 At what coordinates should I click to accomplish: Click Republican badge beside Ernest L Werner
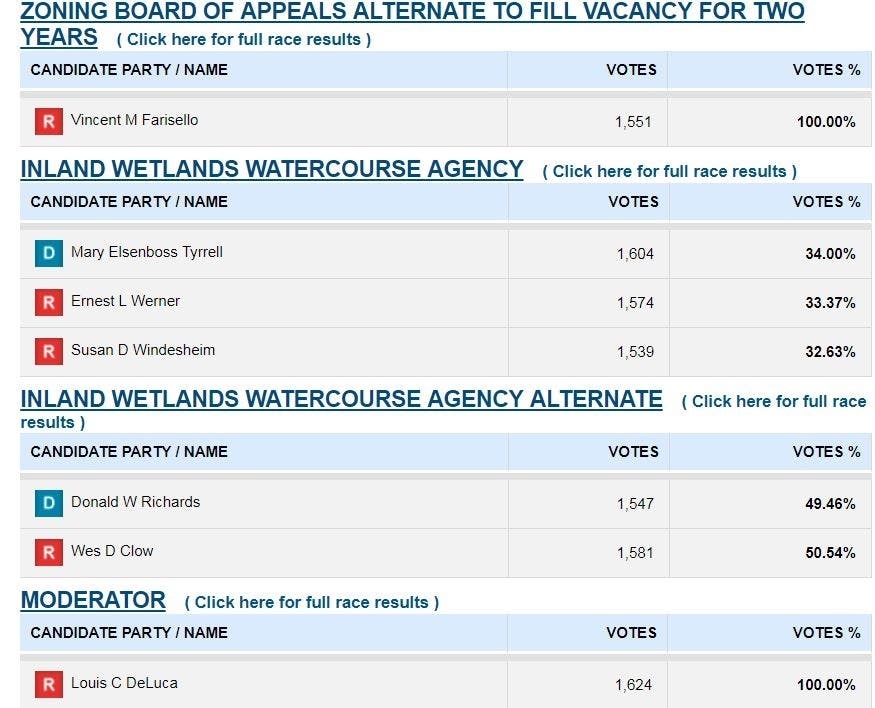click(48, 302)
